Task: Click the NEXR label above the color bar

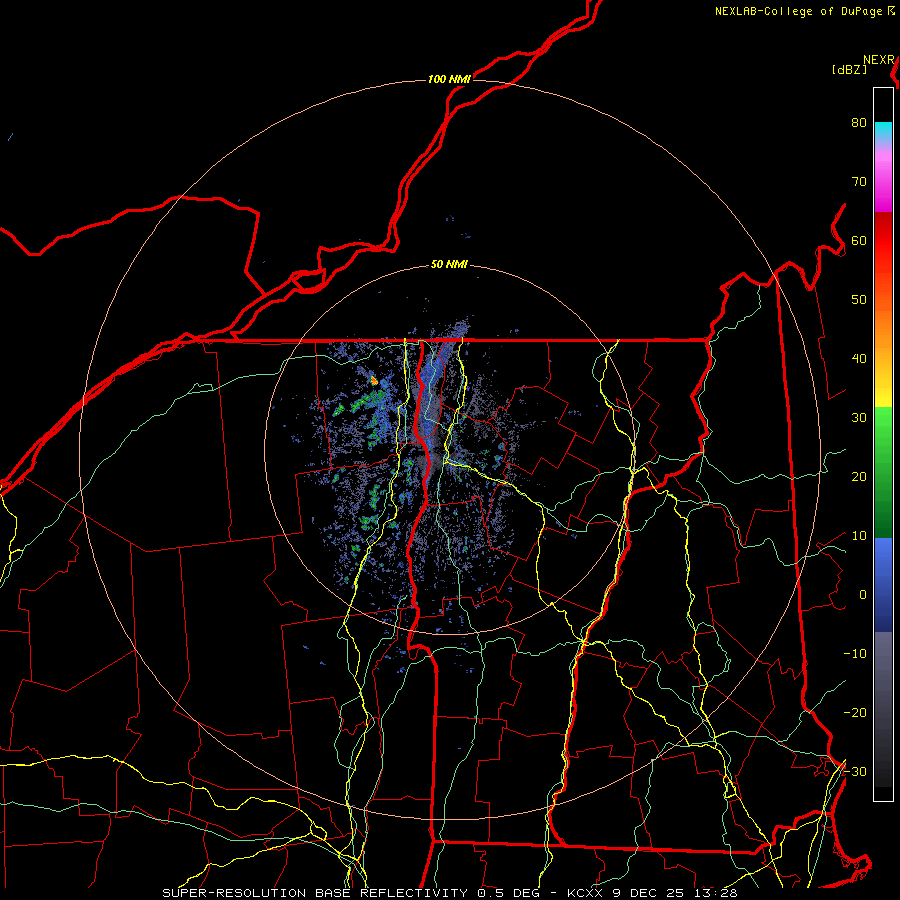Action: point(879,60)
